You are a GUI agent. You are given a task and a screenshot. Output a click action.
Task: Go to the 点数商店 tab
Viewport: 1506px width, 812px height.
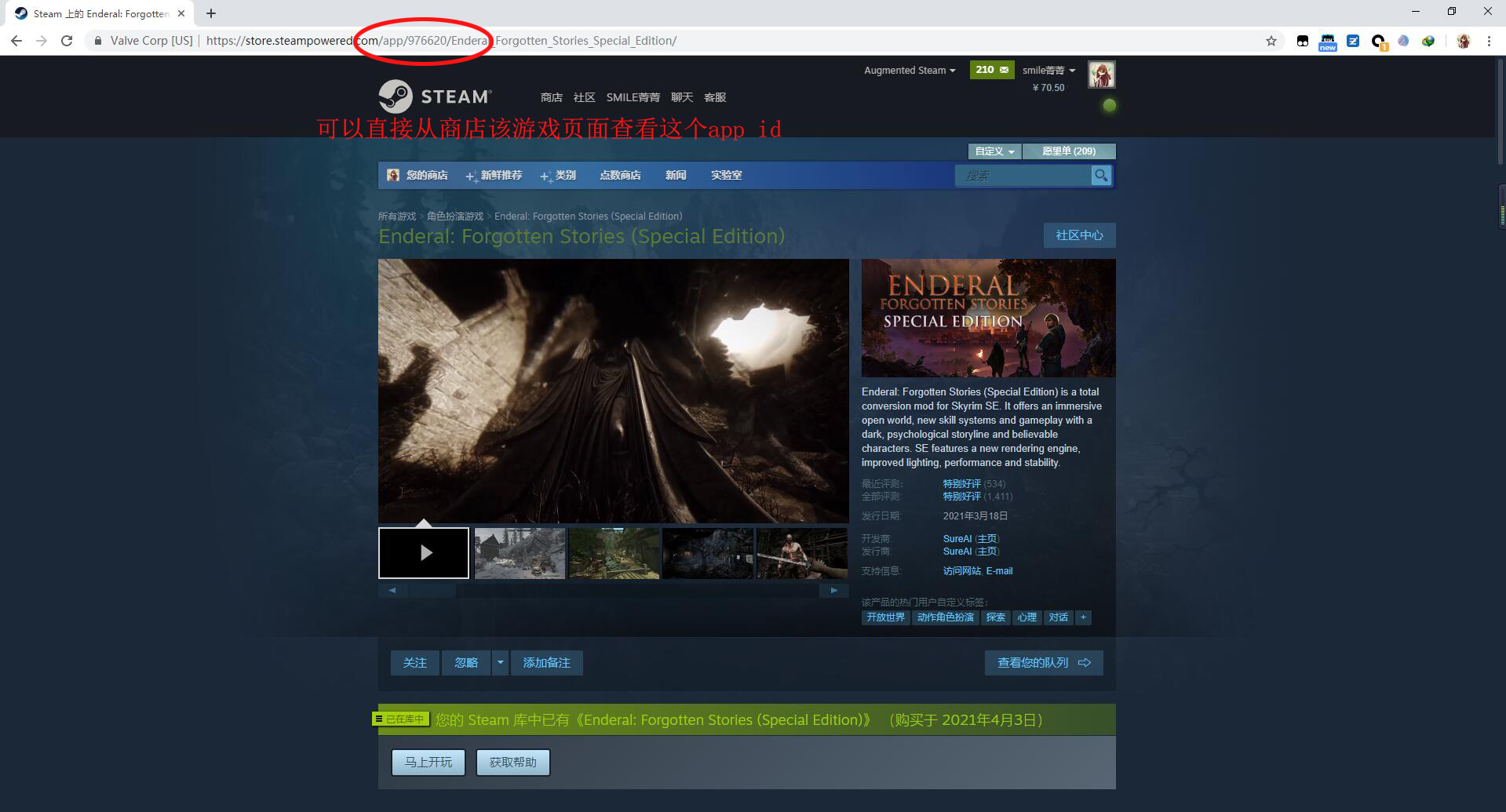pos(620,175)
